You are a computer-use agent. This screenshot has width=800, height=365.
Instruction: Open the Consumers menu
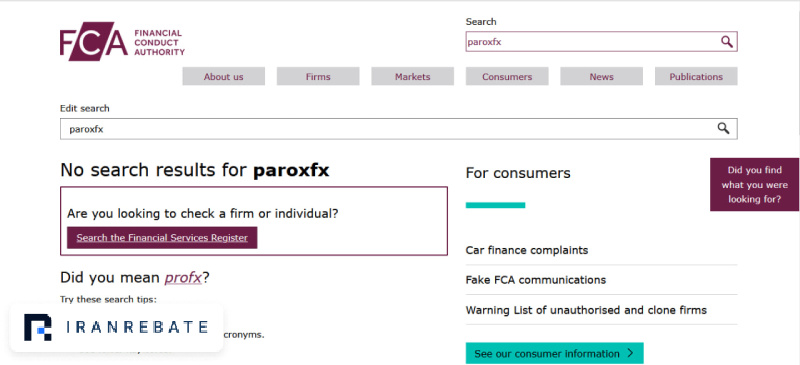pyautogui.click(x=507, y=77)
